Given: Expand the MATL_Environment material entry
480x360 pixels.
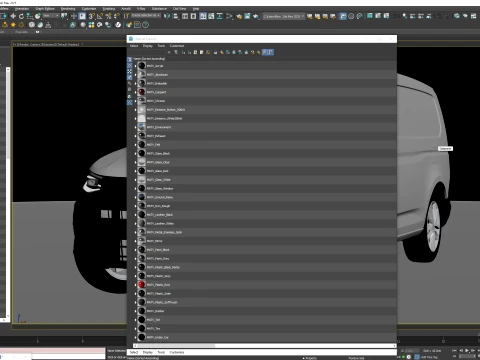Looking at the screenshot, I should [136, 127].
